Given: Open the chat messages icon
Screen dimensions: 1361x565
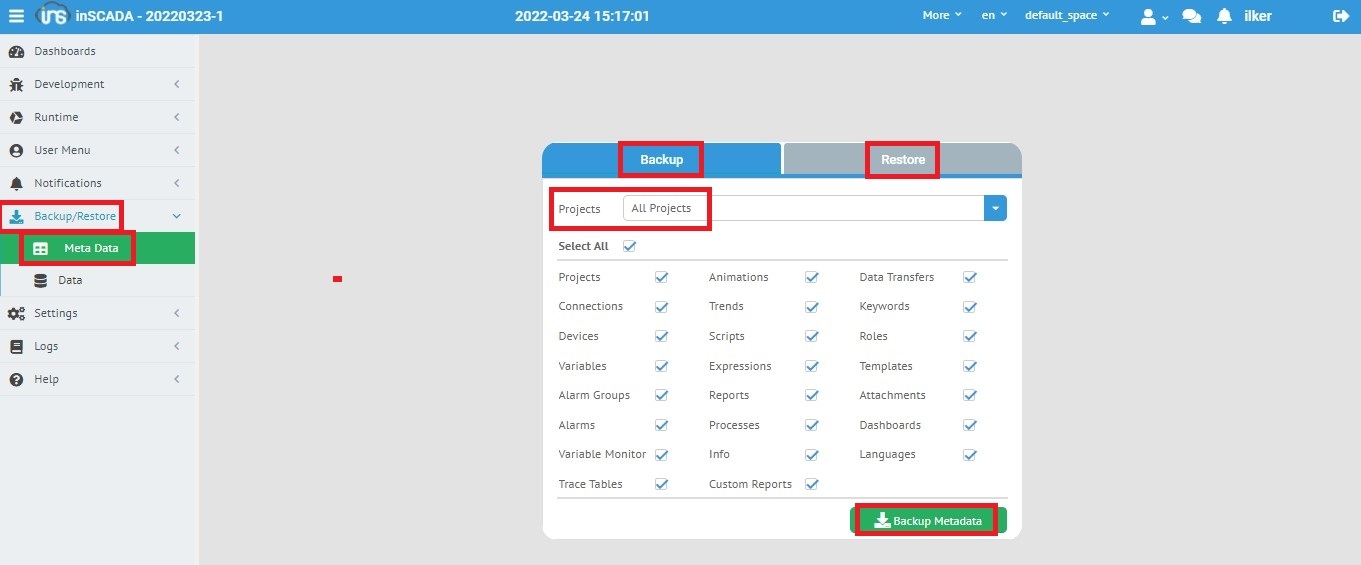Looking at the screenshot, I should [x=1191, y=16].
